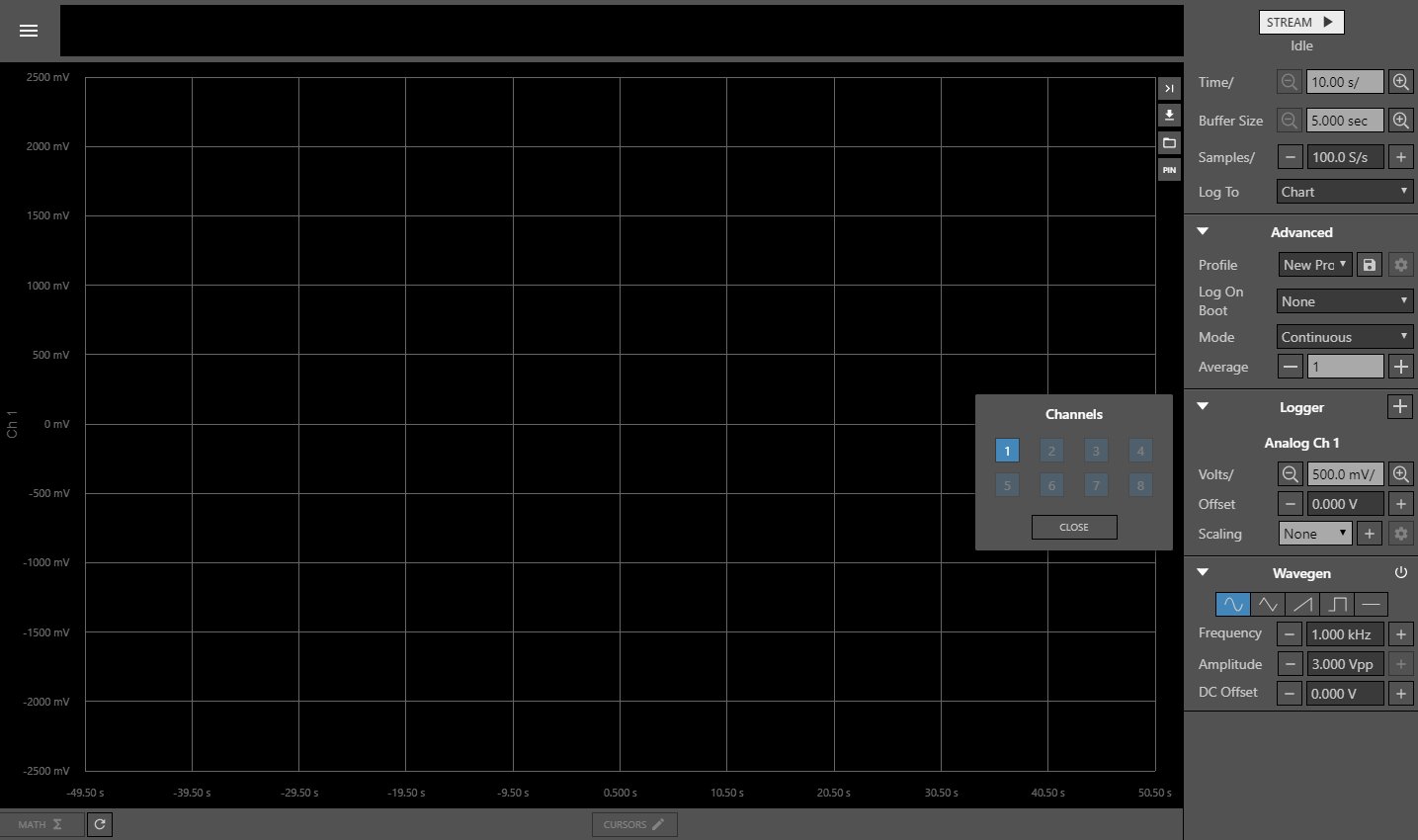Collapse the Wavegen section
The image size is (1418, 840).
tap(1203, 572)
